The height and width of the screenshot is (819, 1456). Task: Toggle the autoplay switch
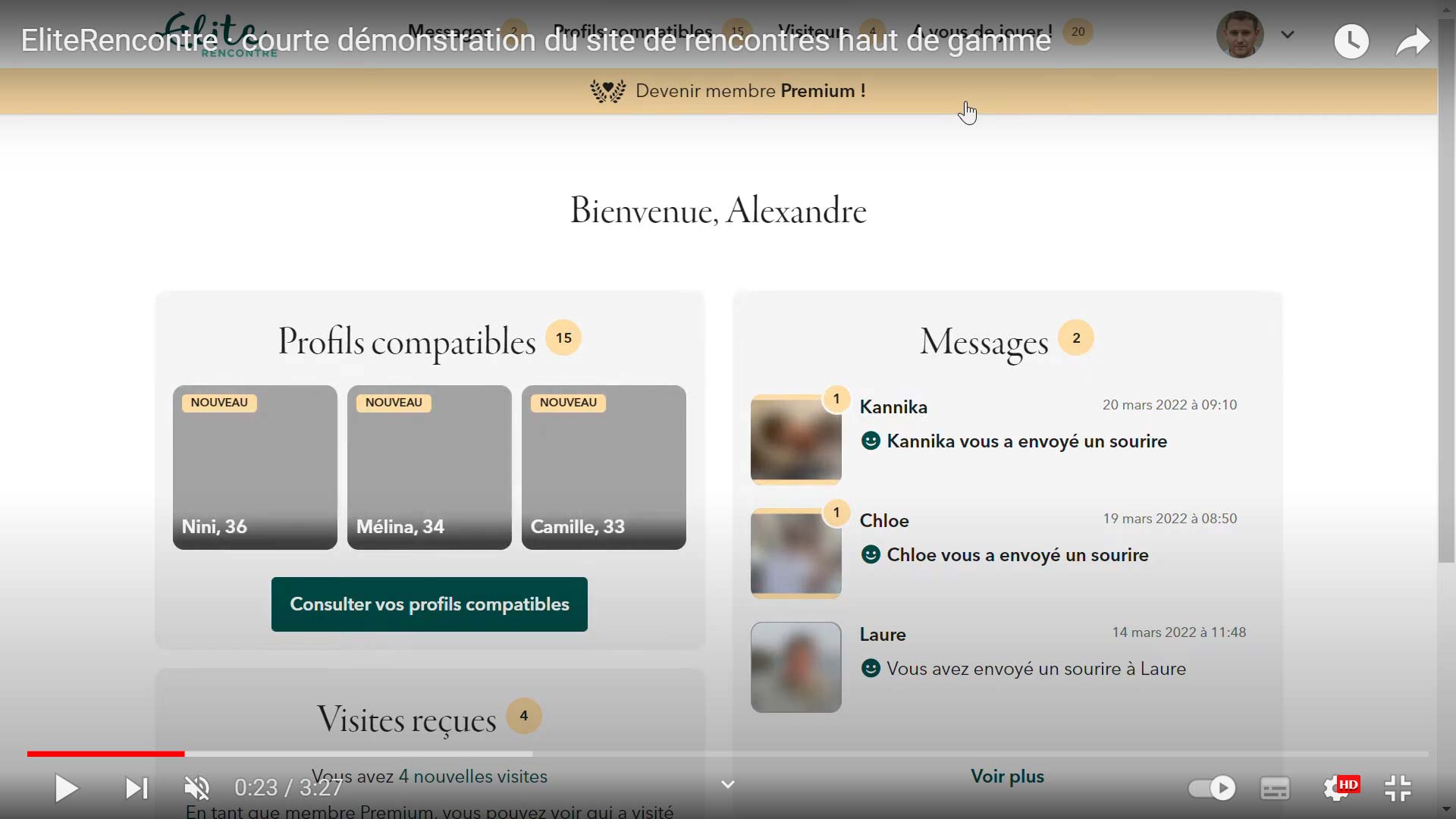[x=1212, y=789]
